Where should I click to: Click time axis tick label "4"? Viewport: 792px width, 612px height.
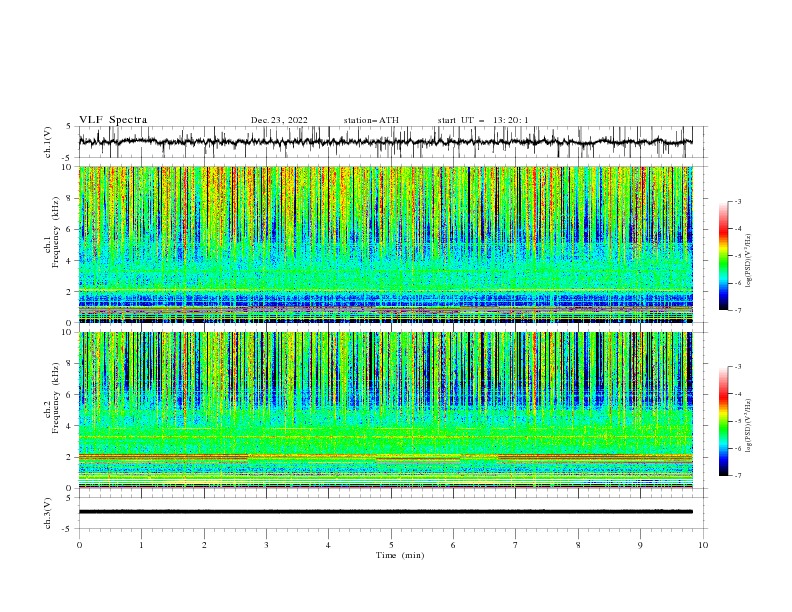tap(328, 545)
